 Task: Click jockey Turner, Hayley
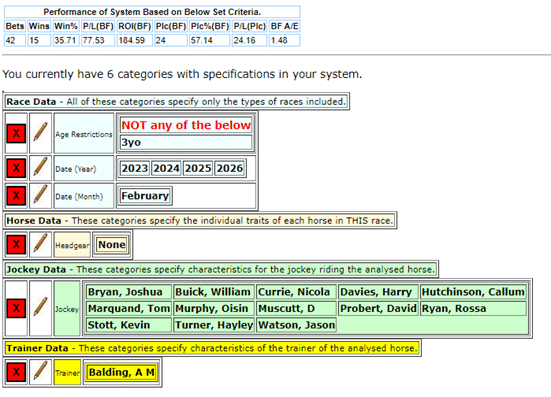click(x=213, y=325)
